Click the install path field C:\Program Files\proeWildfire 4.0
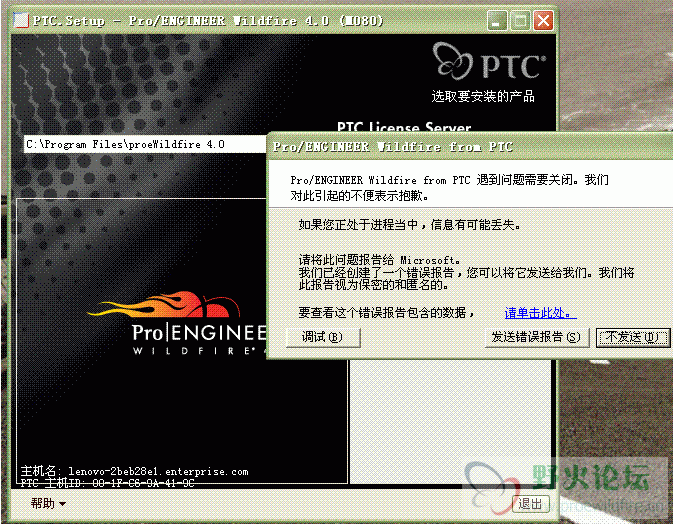The height and width of the screenshot is (524, 673). pyautogui.click(x=145, y=144)
